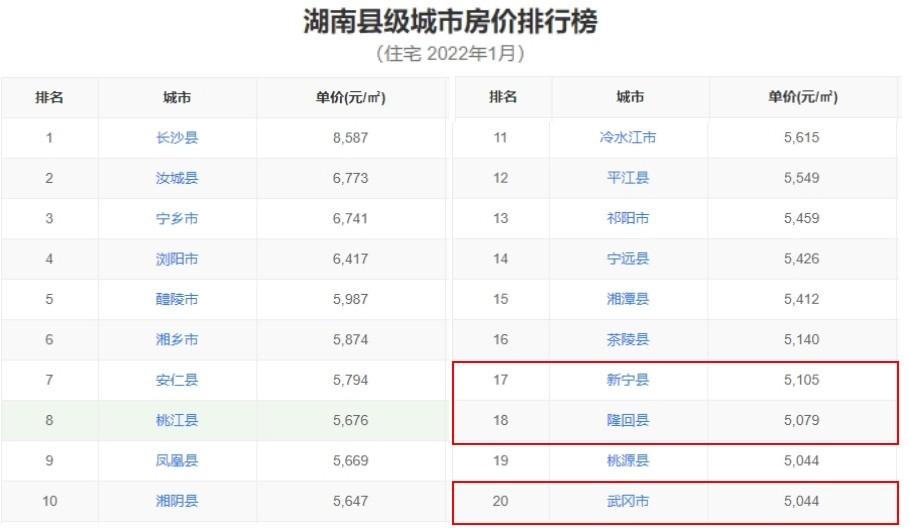Click the left table's 排名 header

pyautogui.click(x=49, y=97)
